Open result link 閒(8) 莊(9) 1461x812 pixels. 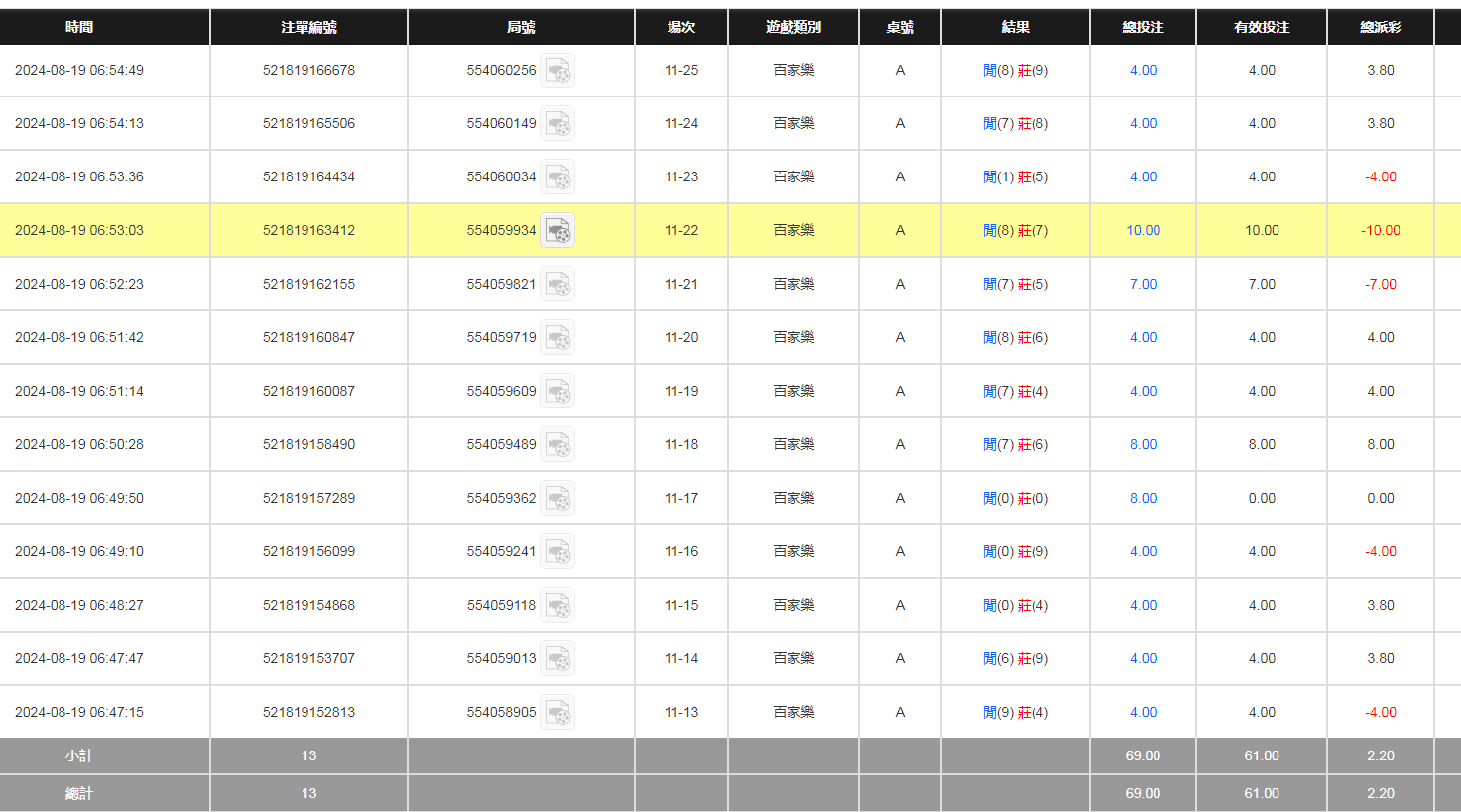[1015, 70]
